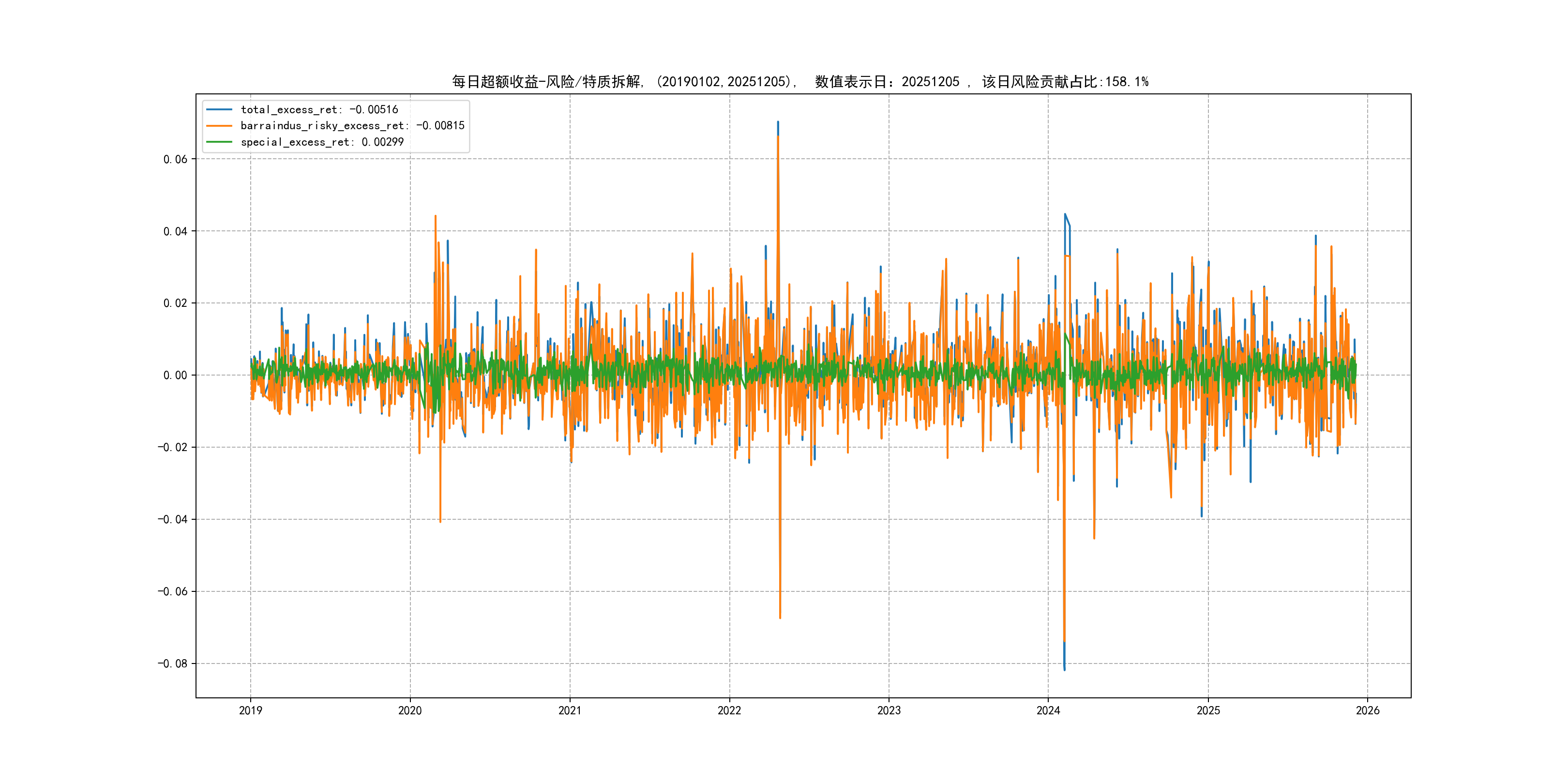This screenshot has height=784, width=1568.
Task: Click the green special_excess_ret legend line
Action: click(x=219, y=142)
